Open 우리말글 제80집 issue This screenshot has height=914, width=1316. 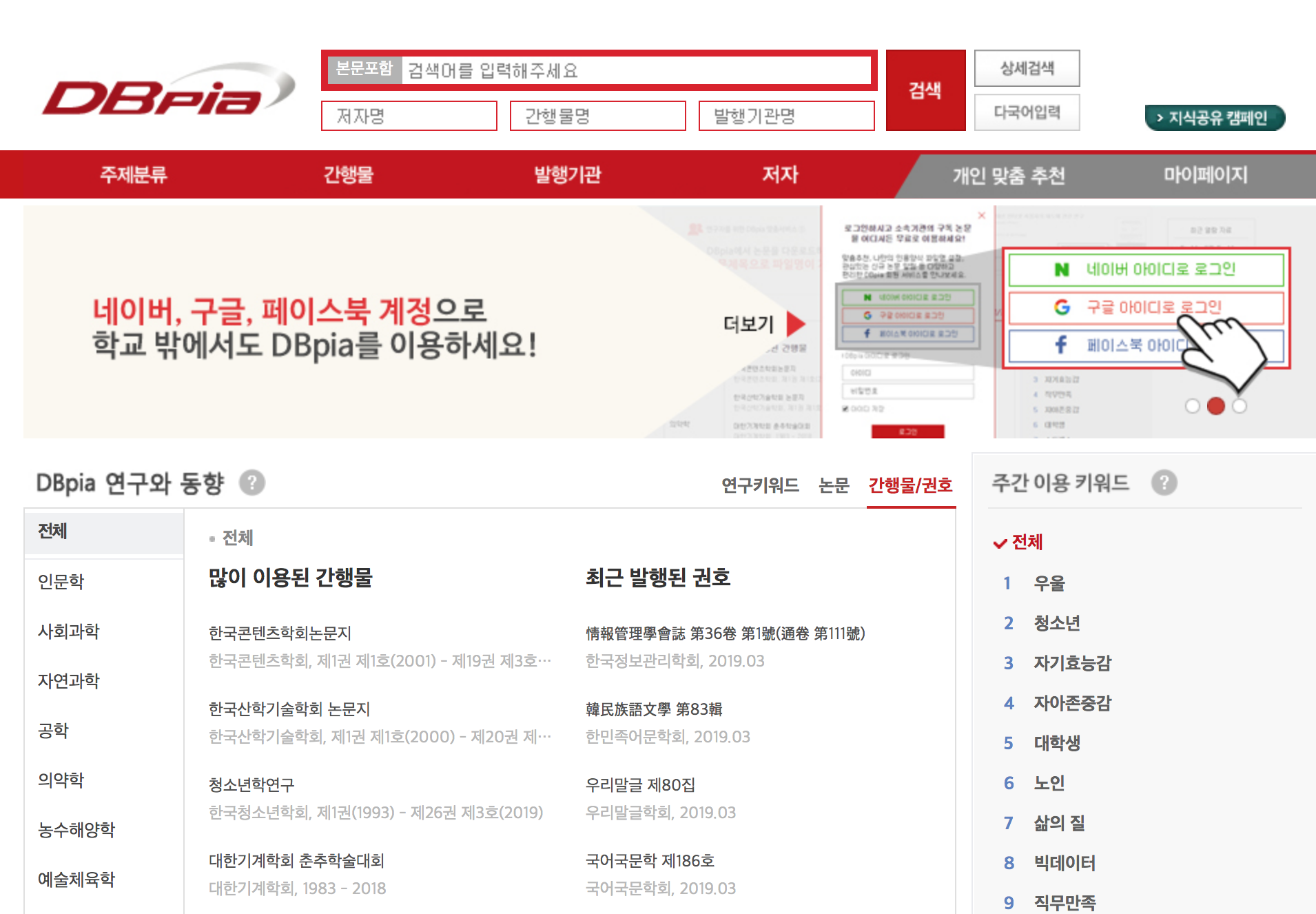640,785
